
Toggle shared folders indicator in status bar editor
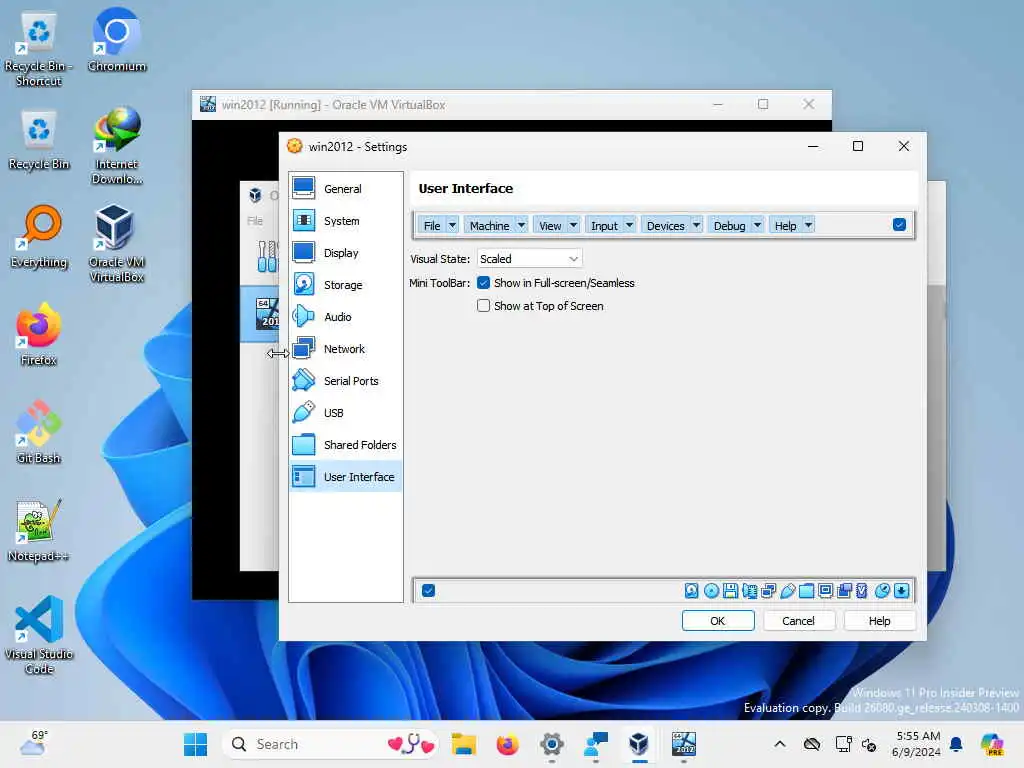807,591
